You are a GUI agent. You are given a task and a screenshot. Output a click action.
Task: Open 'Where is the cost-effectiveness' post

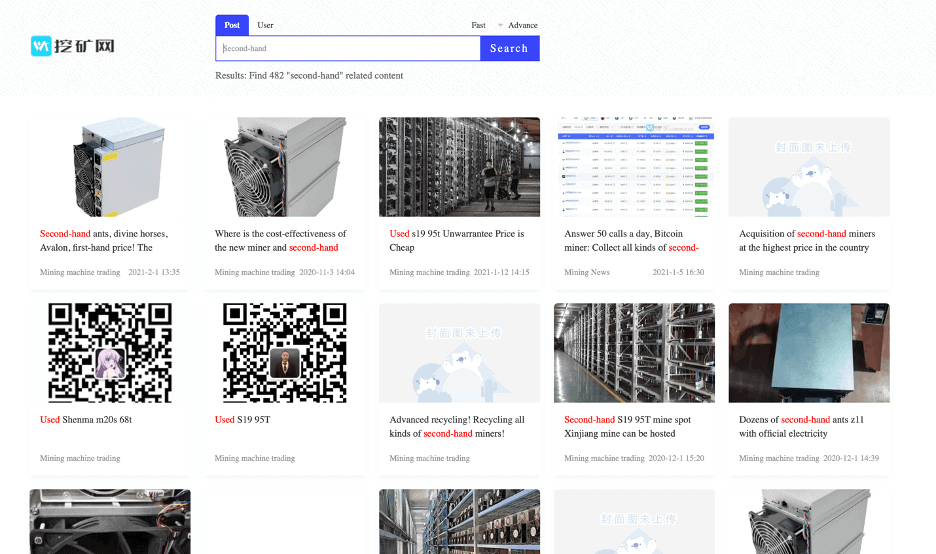click(x=280, y=241)
